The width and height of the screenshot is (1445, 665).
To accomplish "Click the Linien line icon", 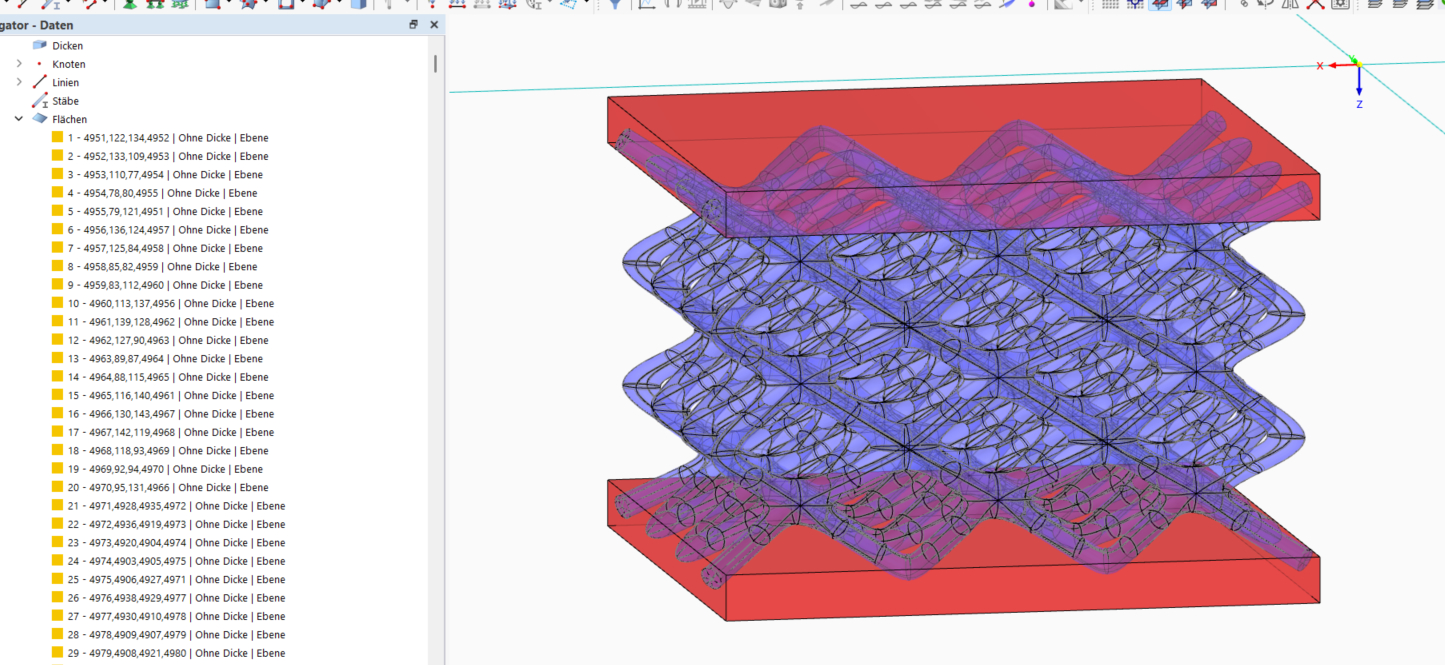I will 40,82.
